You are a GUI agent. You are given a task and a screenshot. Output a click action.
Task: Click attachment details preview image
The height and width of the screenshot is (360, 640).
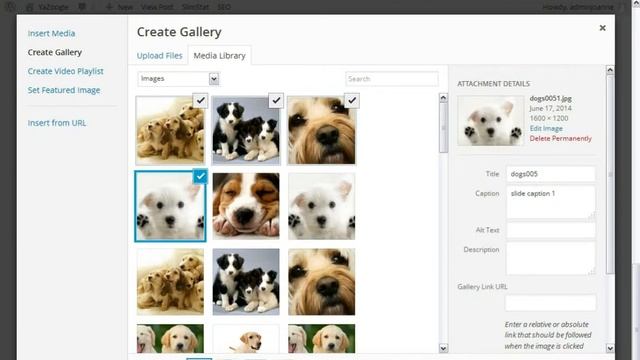[x=491, y=121]
